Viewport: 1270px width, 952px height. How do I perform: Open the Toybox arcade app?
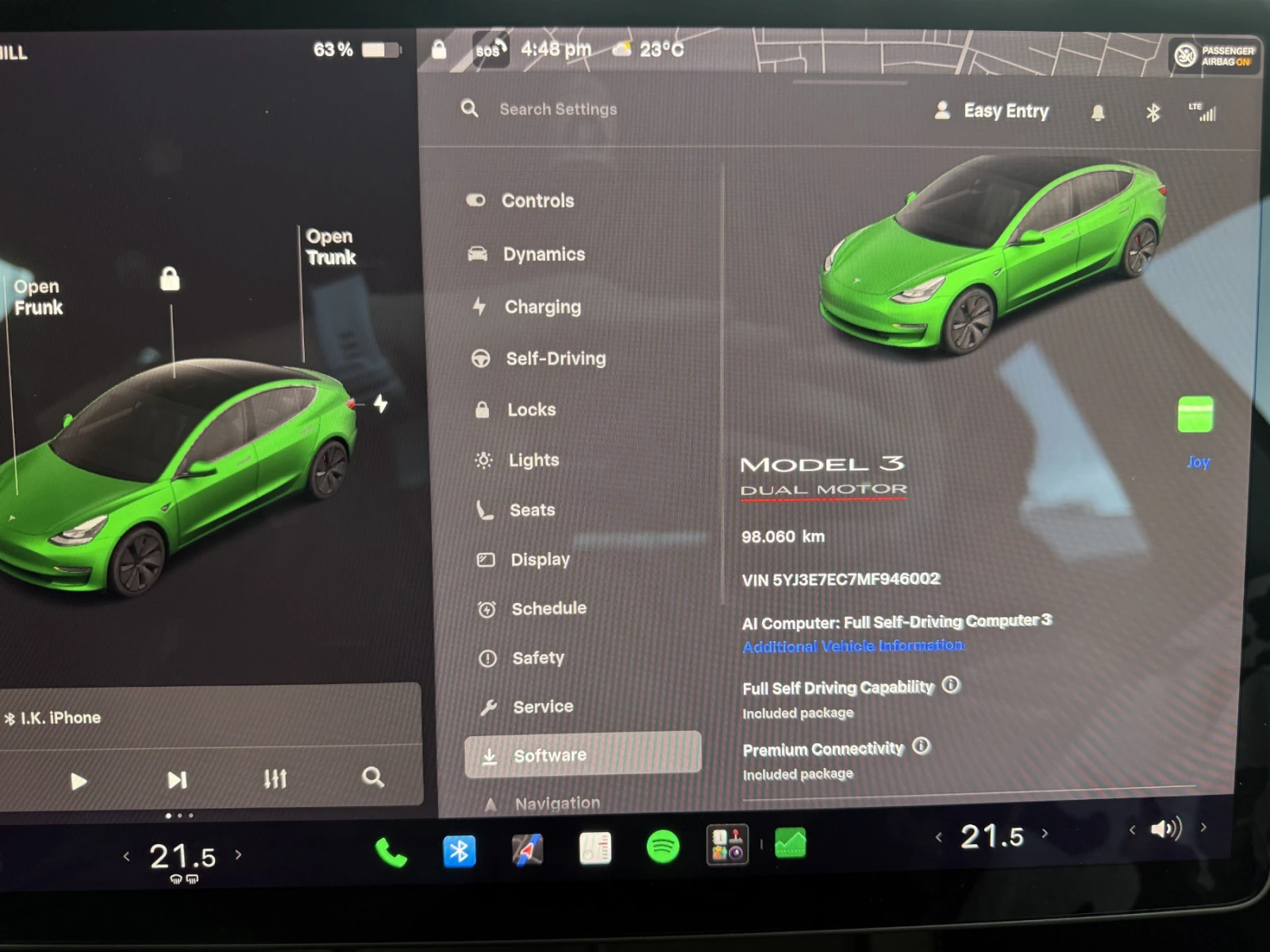[x=727, y=844]
